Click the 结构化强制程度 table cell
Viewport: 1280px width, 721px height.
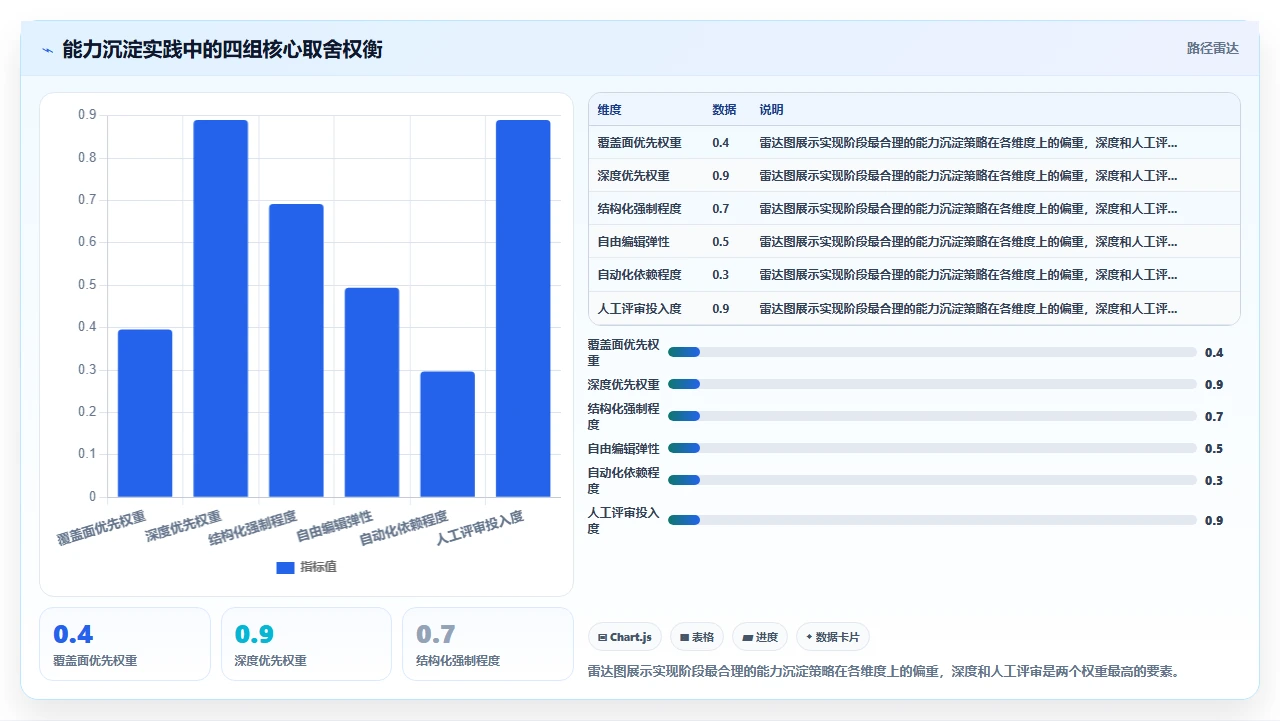pos(639,209)
